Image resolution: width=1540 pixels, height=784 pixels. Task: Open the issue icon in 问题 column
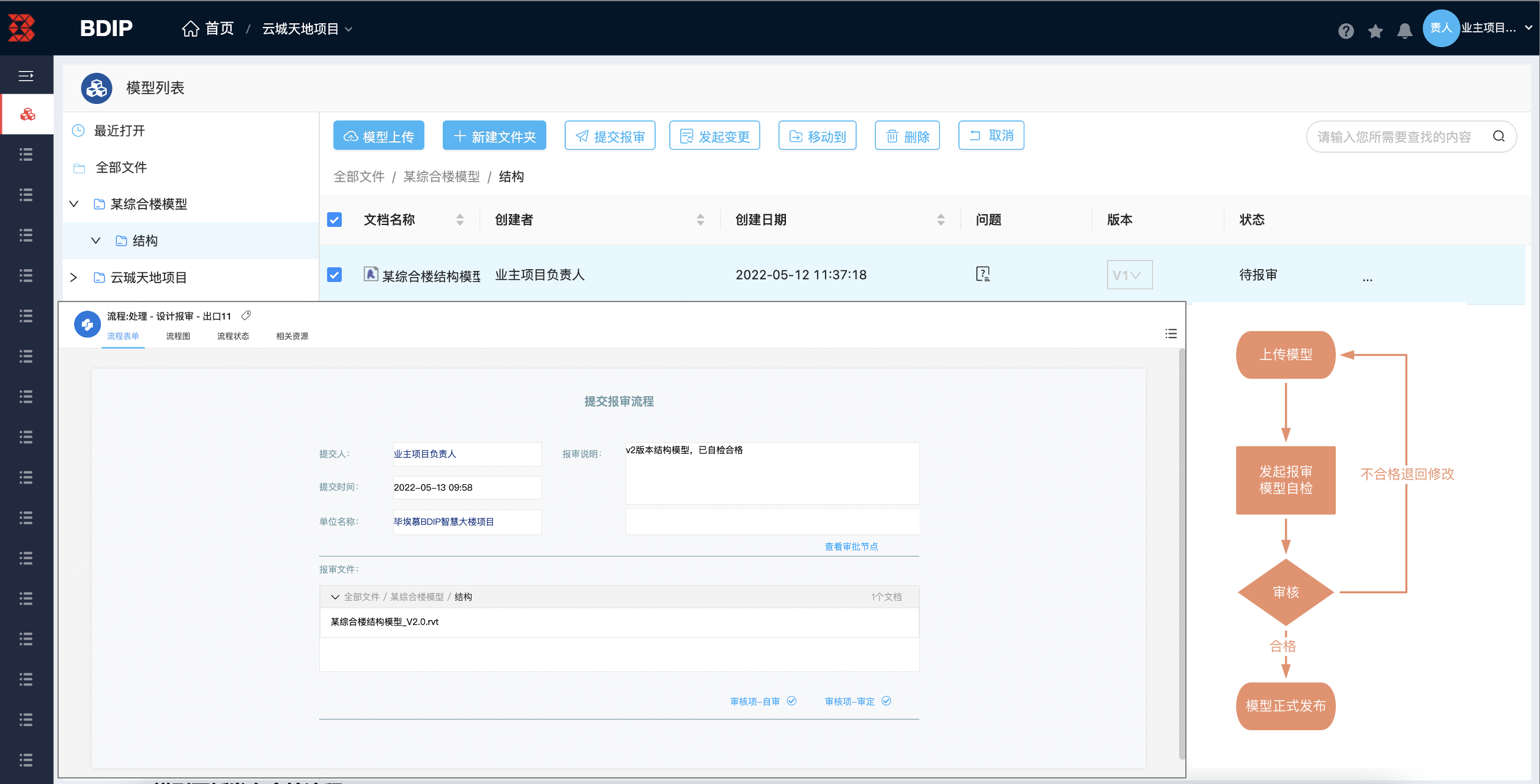(x=982, y=274)
